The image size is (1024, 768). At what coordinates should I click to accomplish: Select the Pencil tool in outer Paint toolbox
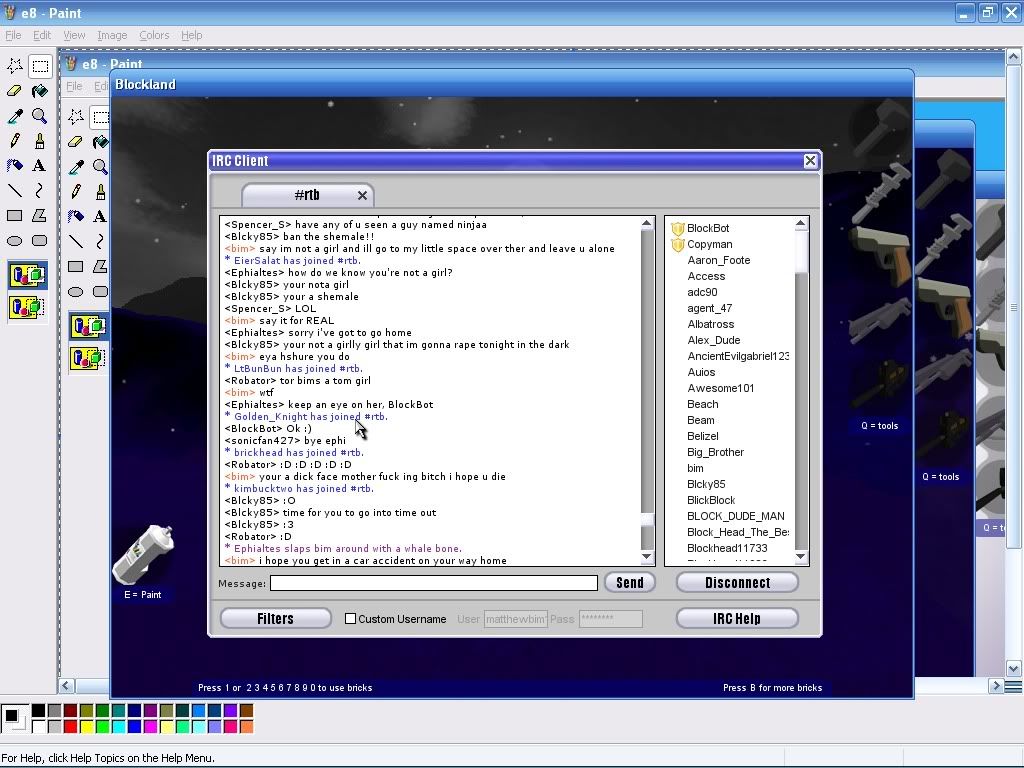(14, 140)
